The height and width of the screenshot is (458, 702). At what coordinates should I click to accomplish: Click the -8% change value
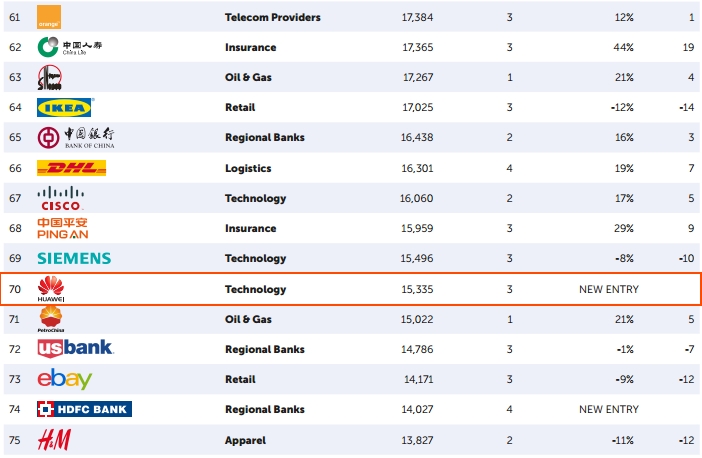(624, 258)
